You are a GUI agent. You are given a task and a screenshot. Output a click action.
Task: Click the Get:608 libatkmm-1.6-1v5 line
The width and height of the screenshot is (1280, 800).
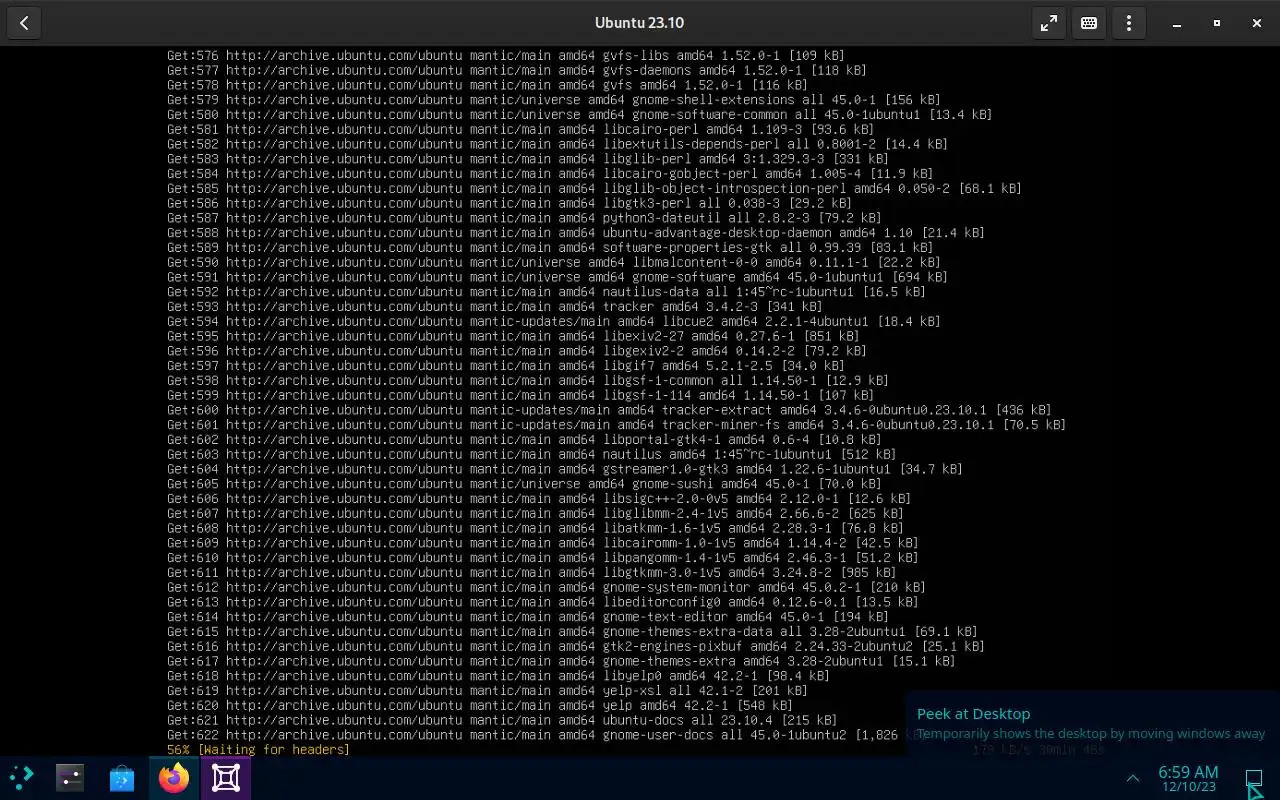click(x=535, y=529)
